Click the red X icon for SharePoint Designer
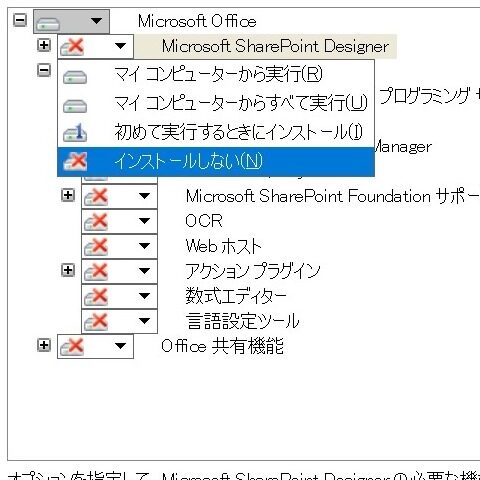The height and width of the screenshot is (480, 480). pyautogui.click(x=72, y=46)
